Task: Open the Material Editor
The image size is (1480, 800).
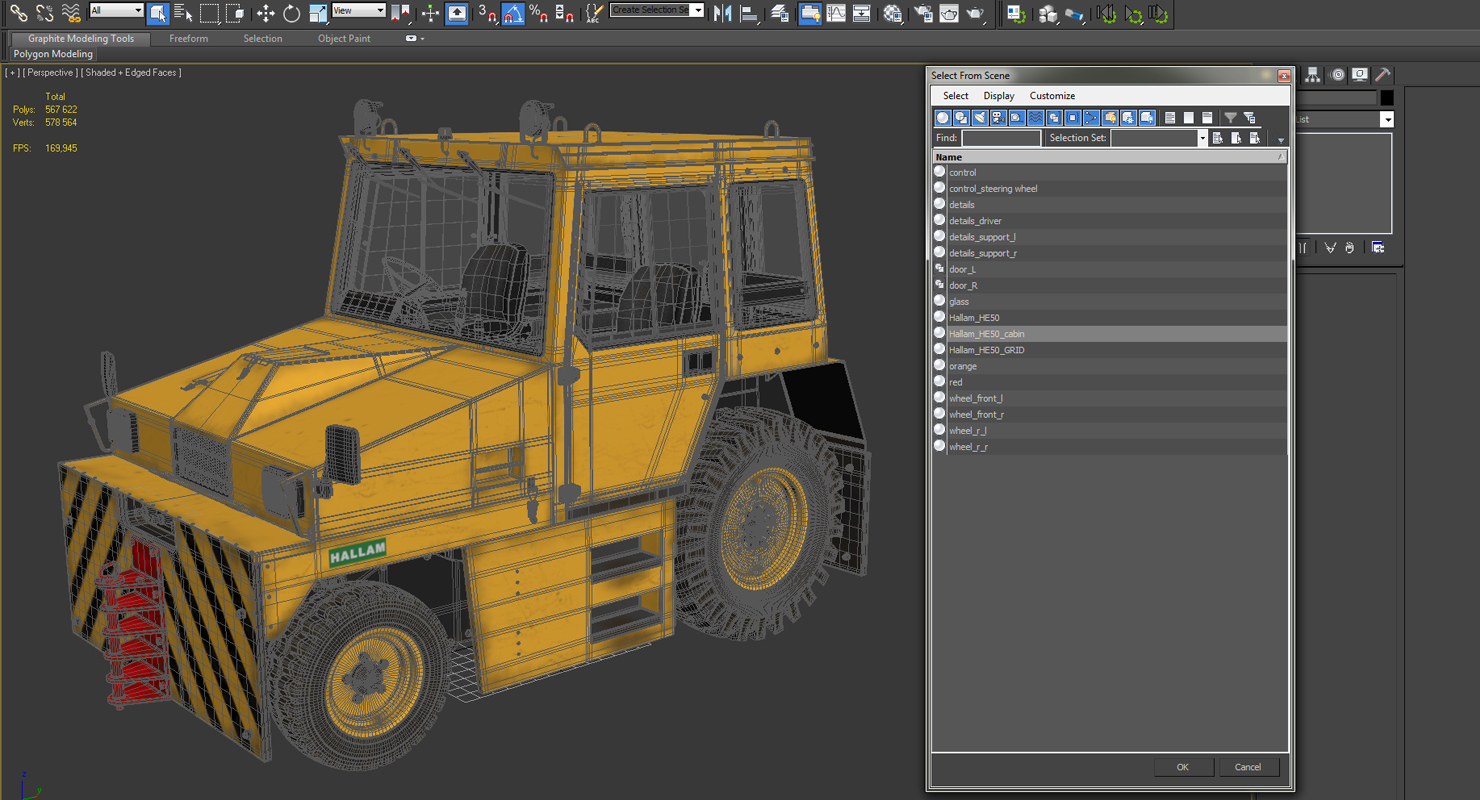Action: pos(893,13)
